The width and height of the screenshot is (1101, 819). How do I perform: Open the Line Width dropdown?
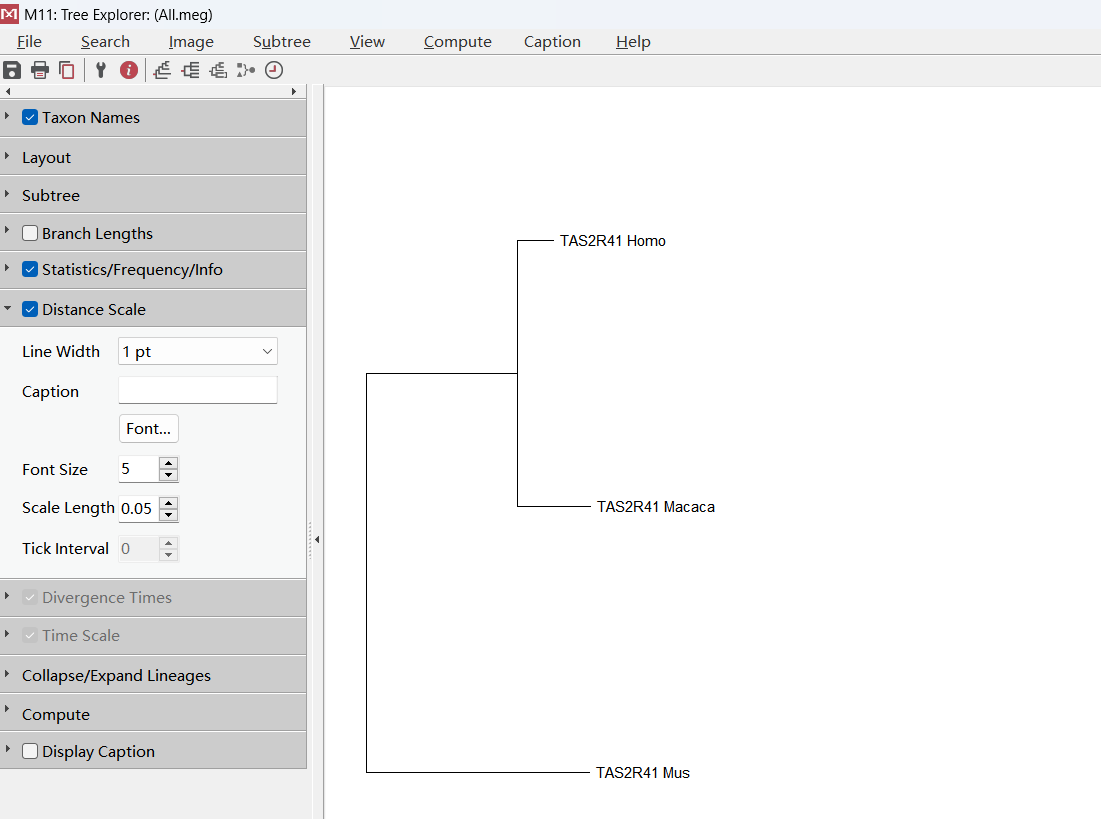tap(198, 351)
